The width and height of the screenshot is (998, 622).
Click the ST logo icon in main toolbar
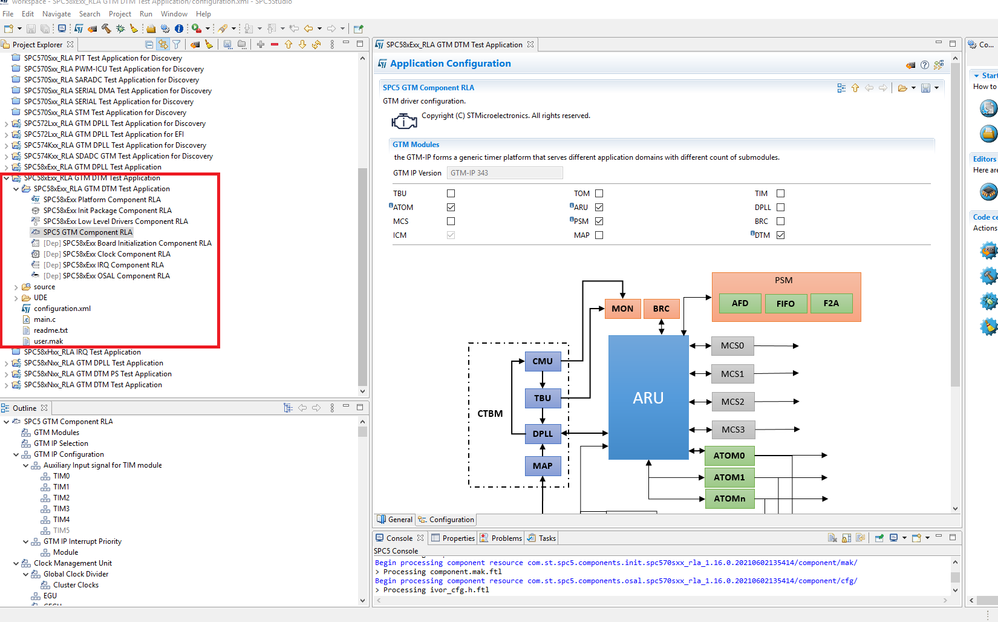click(78, 29)
